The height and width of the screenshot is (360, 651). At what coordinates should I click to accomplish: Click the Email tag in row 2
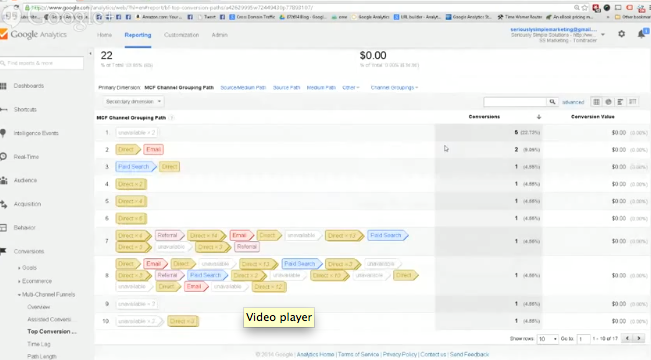(154, 149)
